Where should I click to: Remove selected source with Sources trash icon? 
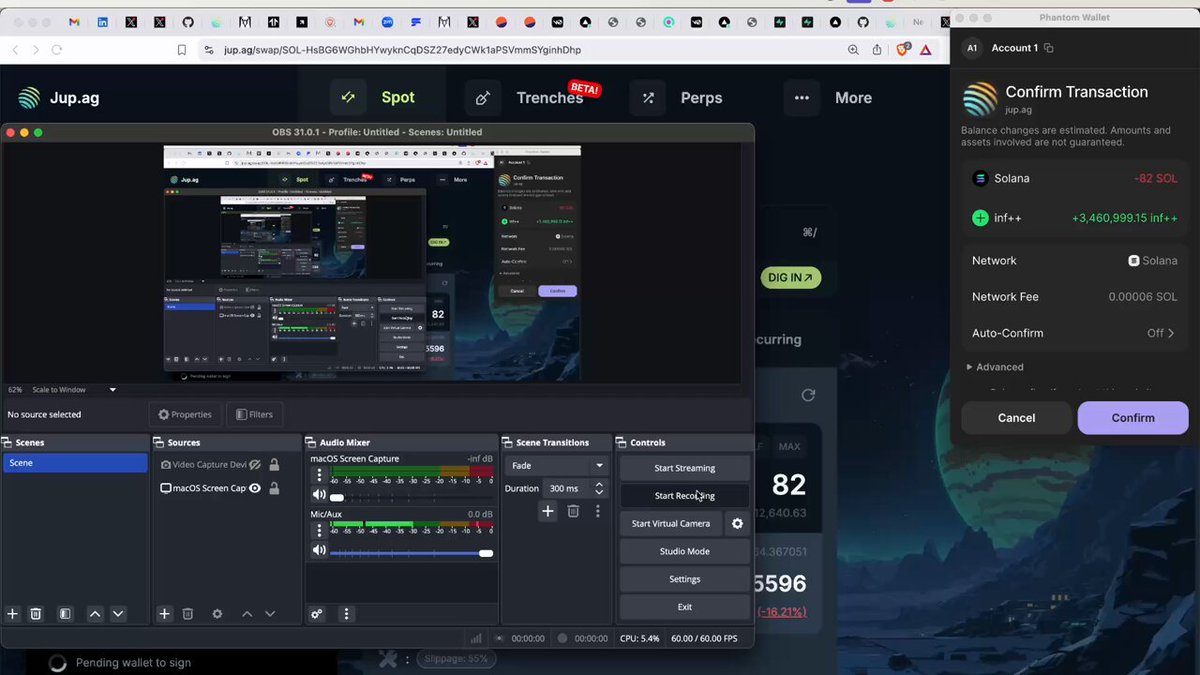[x=187, y=614]
